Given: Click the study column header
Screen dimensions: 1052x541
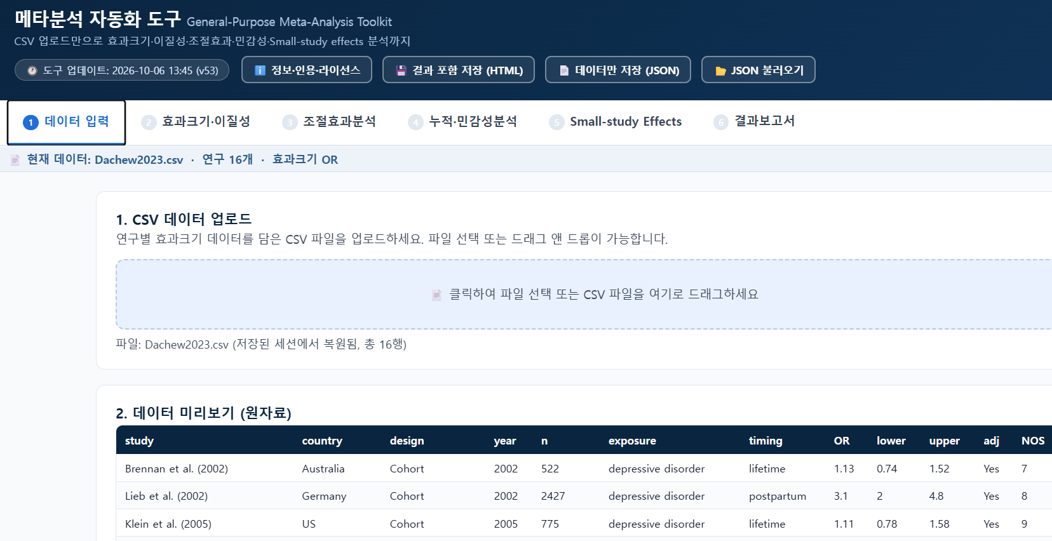Looking at the screenshot, I should pos(140,441).
